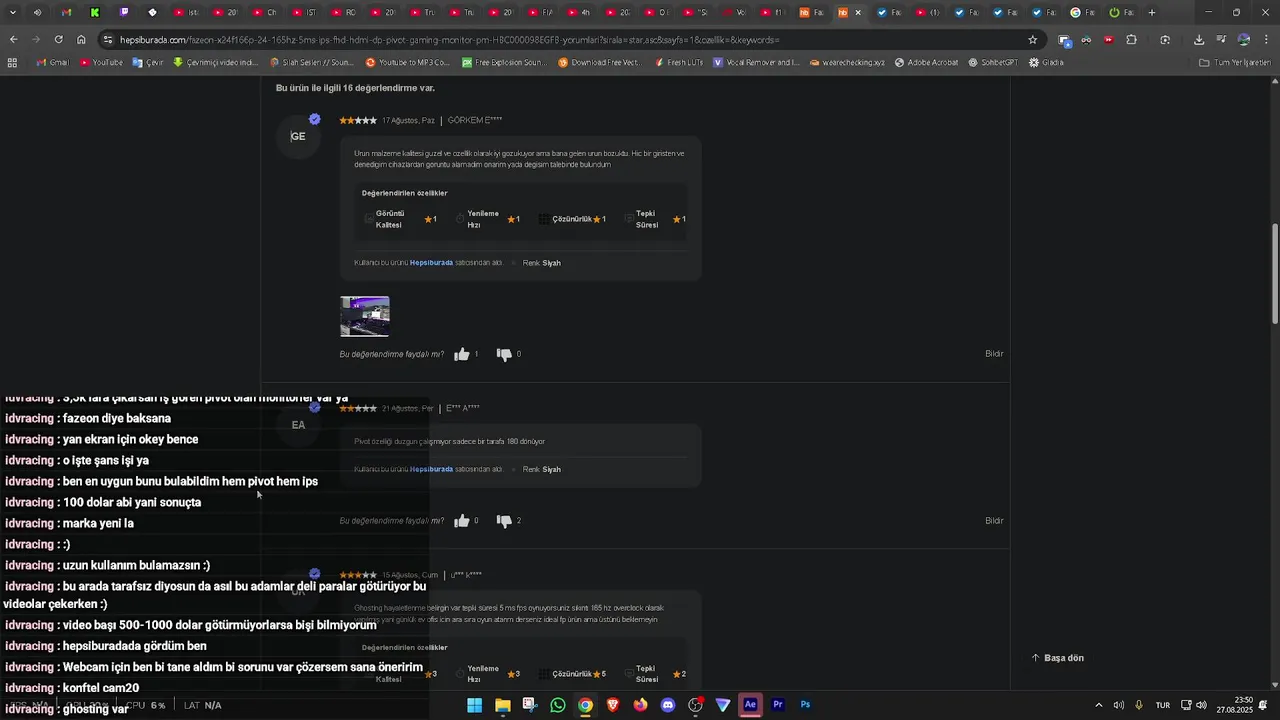Switch to the Gmail pinned tab
This screenshot has height=720, width=1280.
tap(66, 13)
